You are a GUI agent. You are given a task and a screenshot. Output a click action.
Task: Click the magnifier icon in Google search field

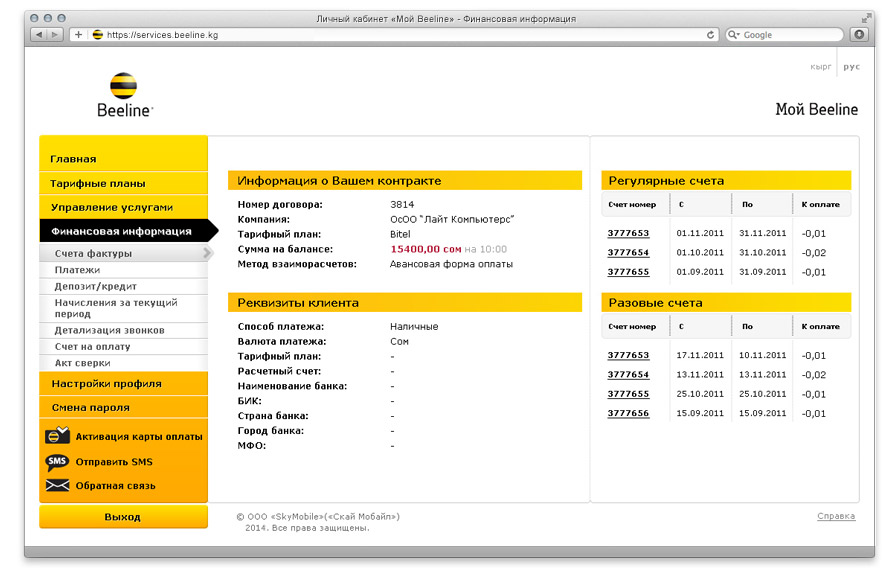(x=734, y=35)
